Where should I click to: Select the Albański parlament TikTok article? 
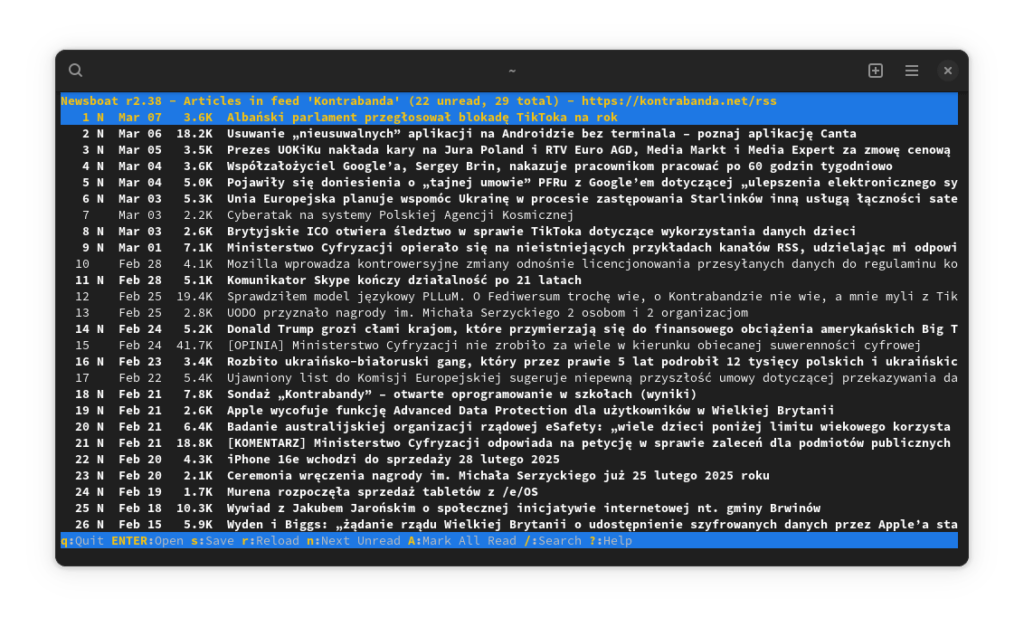pos(509,118)
